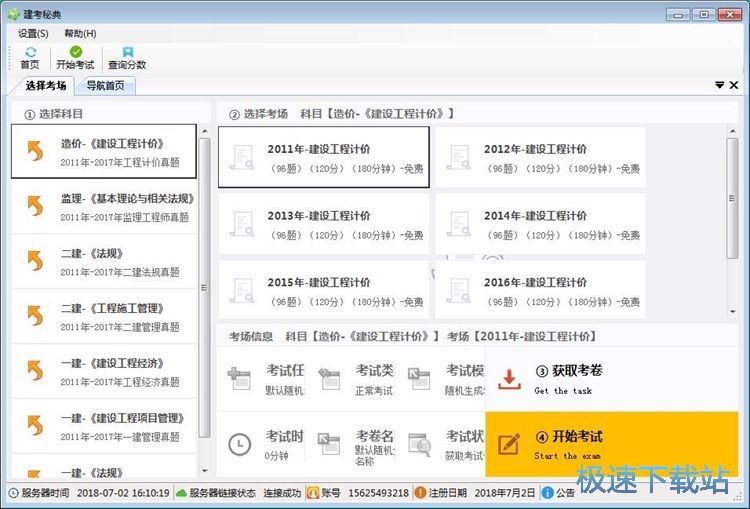Image resolution: width=750 pixels, height=509 pixels.
Task: Click the ④ 开始考试 yellow button
Action: 612,444
